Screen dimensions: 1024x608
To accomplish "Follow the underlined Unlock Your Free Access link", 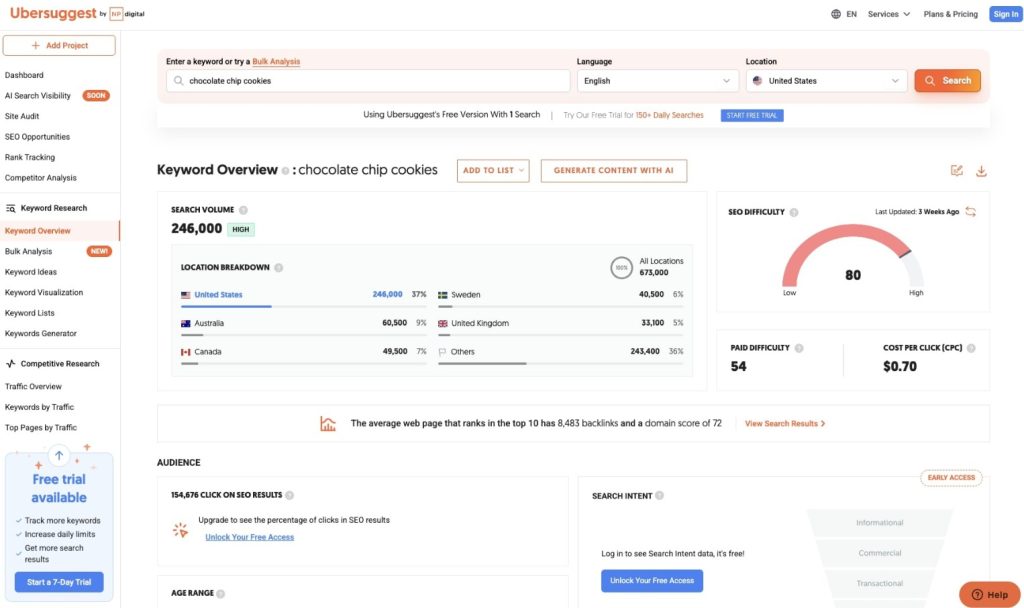I will click(x=249, y=537).
